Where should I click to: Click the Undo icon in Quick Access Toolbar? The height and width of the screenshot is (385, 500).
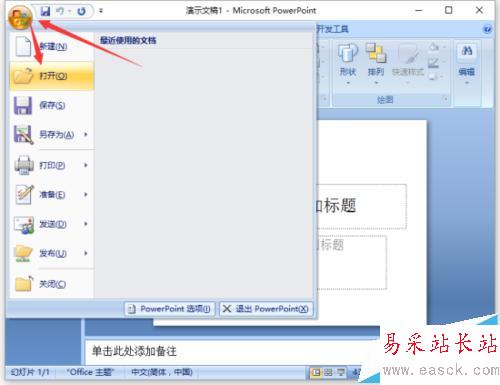pos(60,11)
